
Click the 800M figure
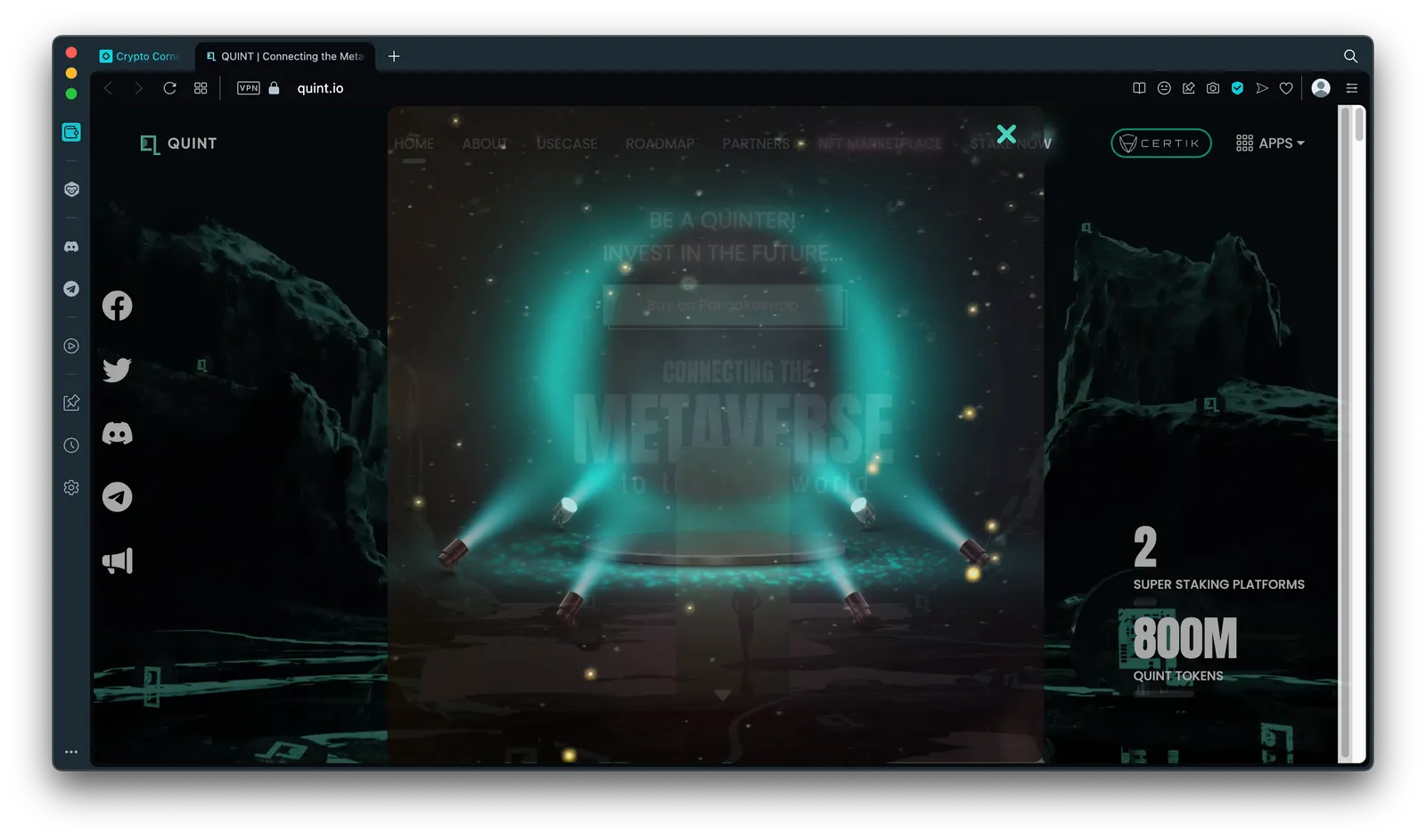tap(1184, 638)
